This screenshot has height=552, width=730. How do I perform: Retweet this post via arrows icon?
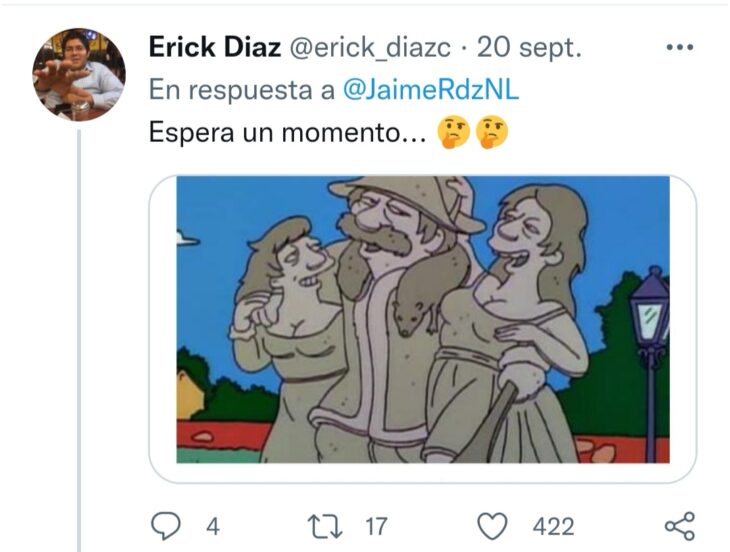pyautogui.click(x=326, y=527)
